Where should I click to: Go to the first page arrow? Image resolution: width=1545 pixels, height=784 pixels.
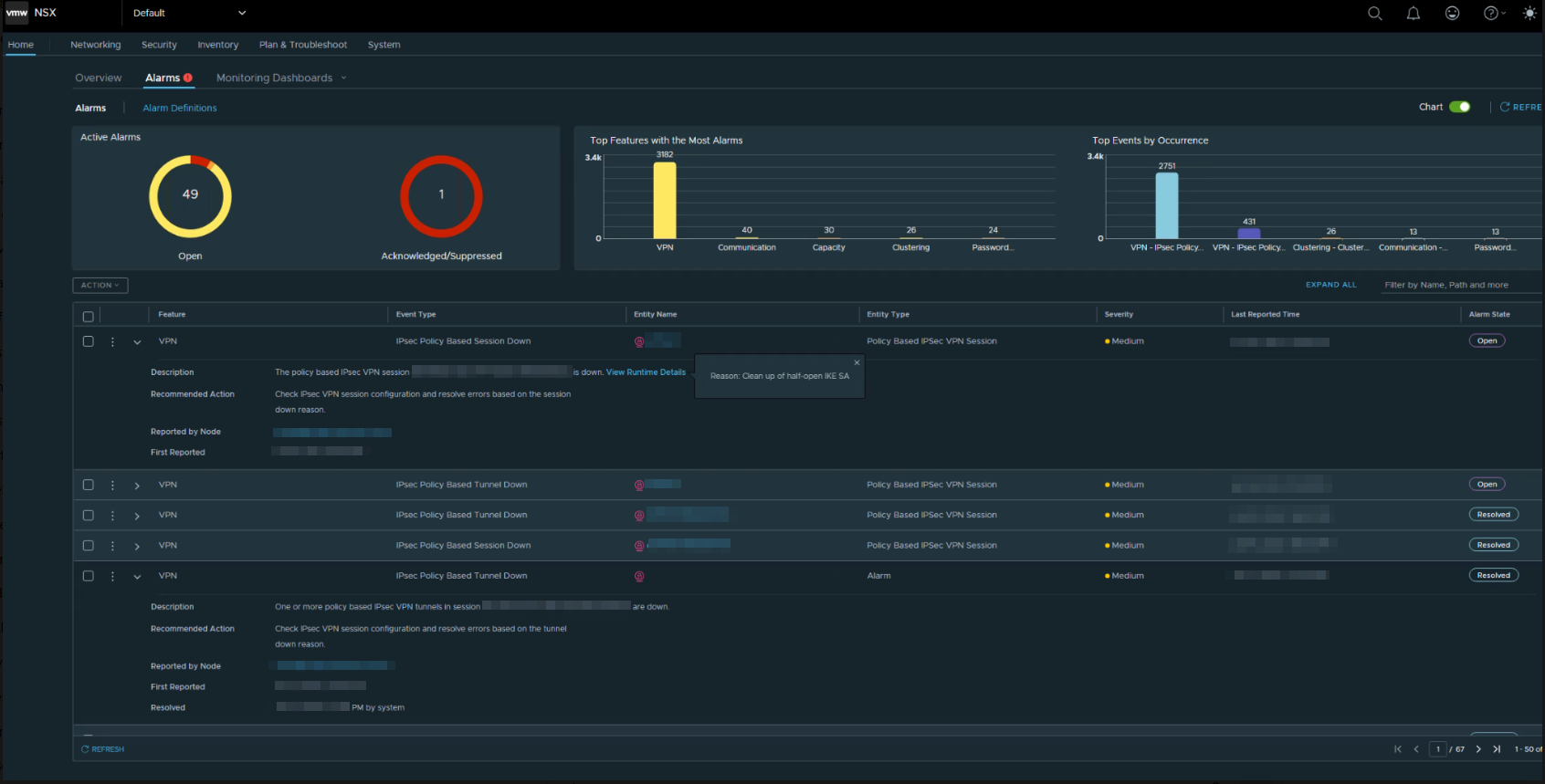tap(1398, 749)
